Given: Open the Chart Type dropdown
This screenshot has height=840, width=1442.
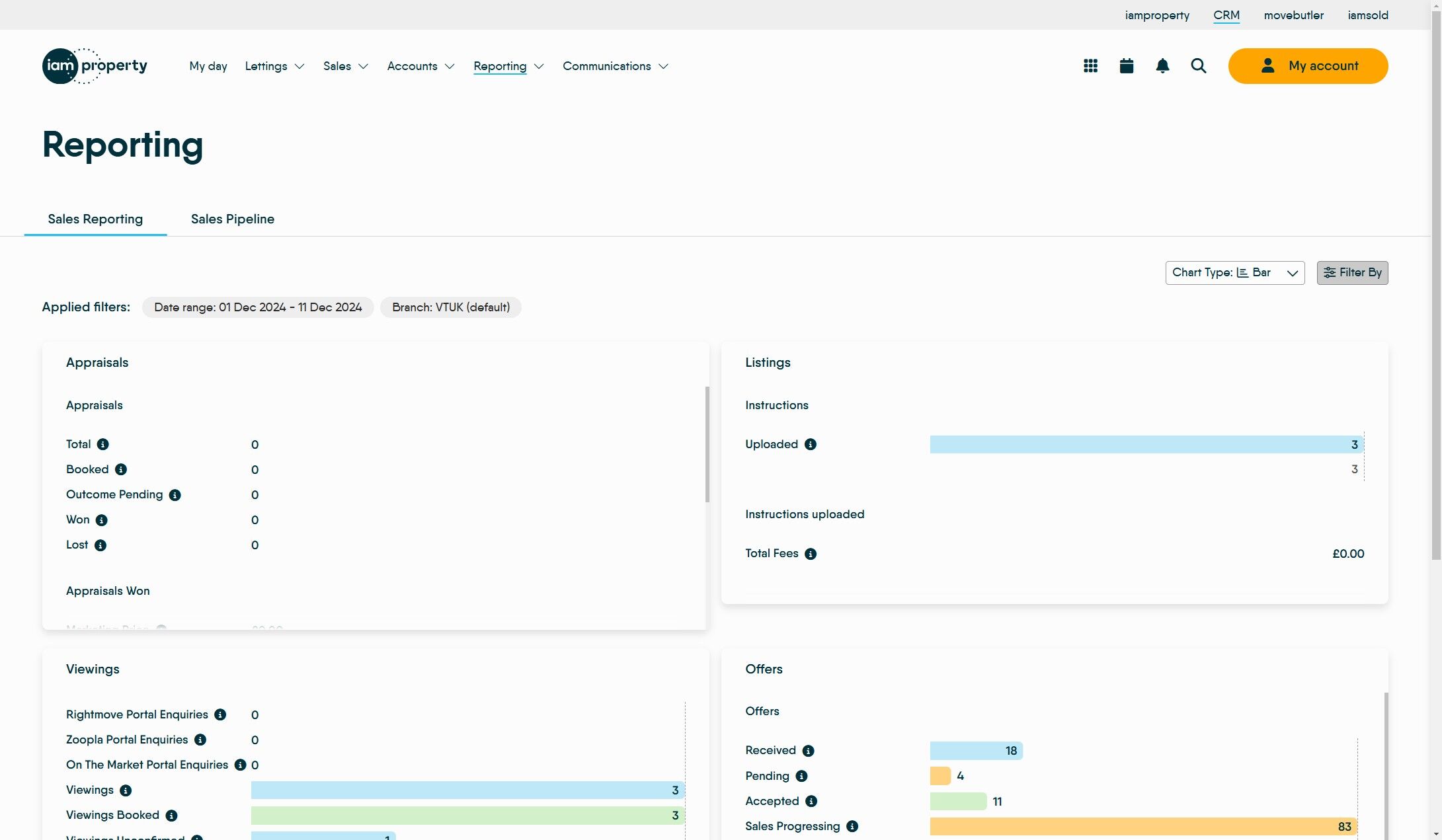Looking at the screenshot, I should tap(1234, 273).
